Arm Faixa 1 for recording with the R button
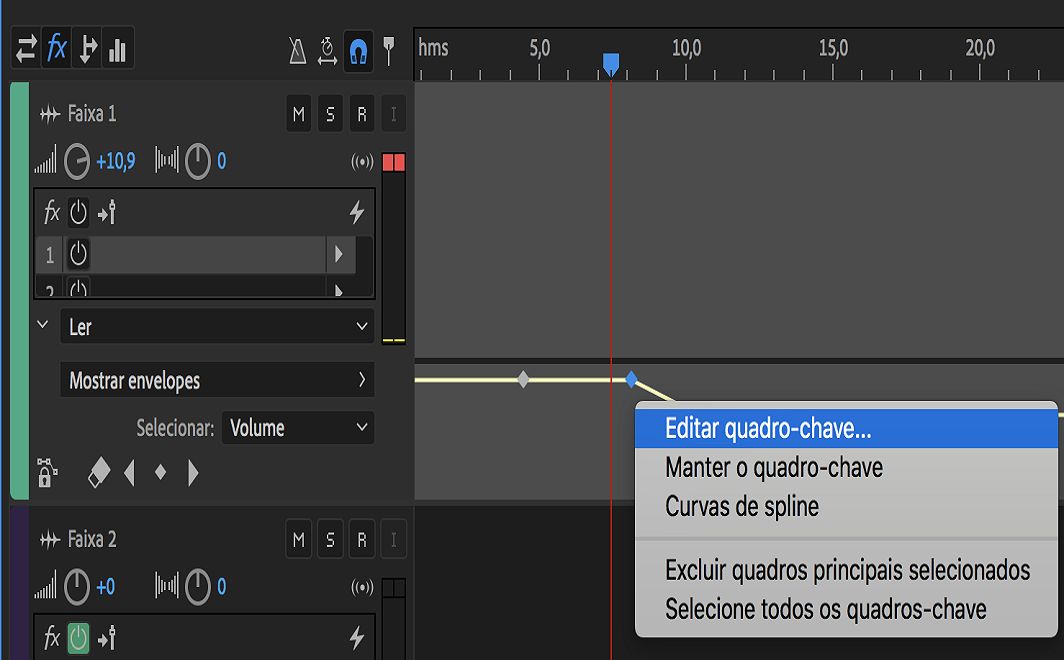 pos(361,113)
